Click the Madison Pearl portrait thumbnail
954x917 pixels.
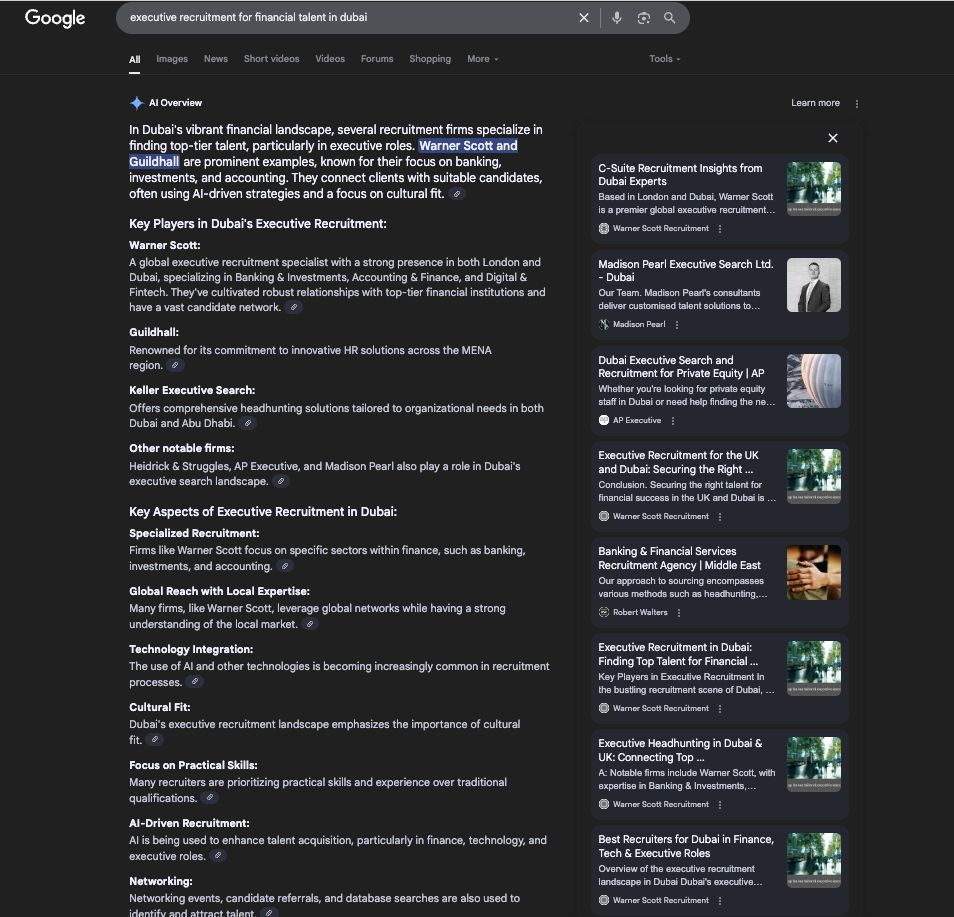pos(813,285)
